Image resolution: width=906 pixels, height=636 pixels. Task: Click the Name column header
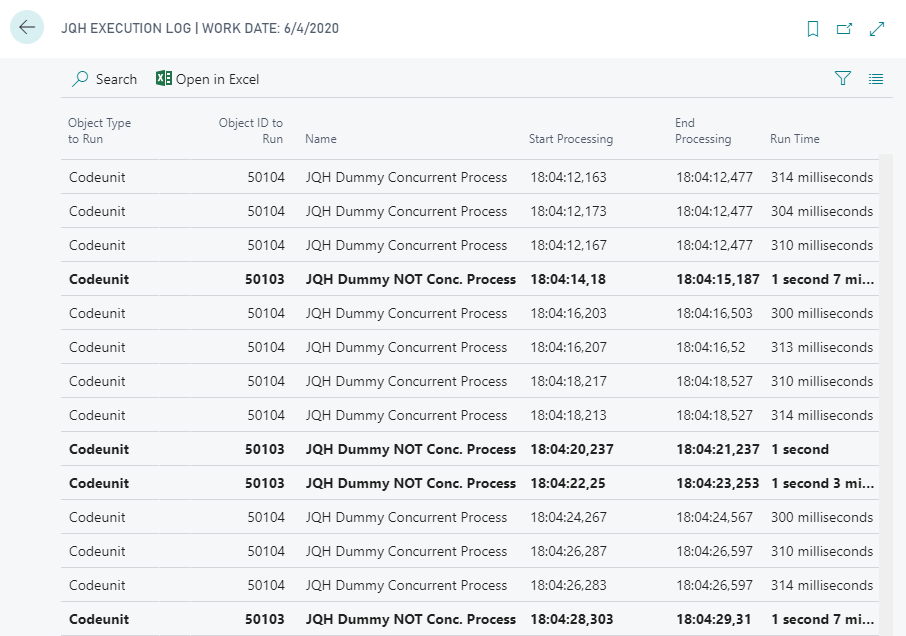coord(321,139)
